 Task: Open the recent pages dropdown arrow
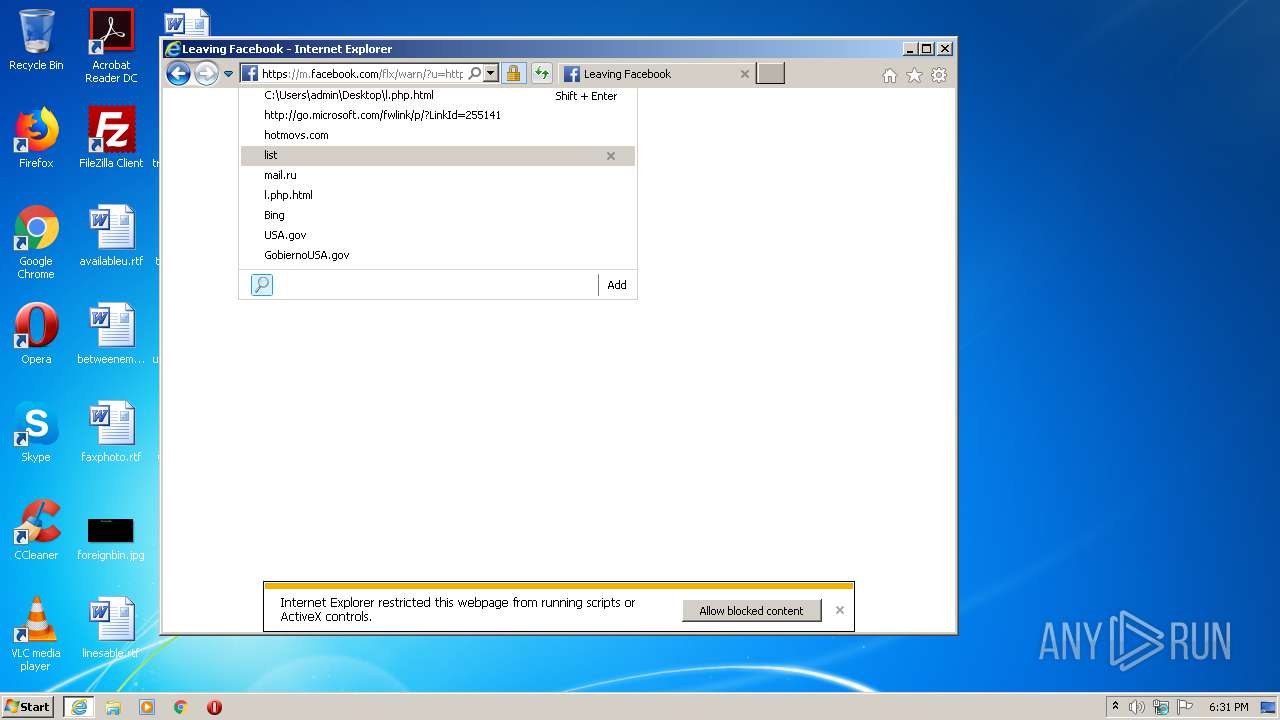coord(228,74)
